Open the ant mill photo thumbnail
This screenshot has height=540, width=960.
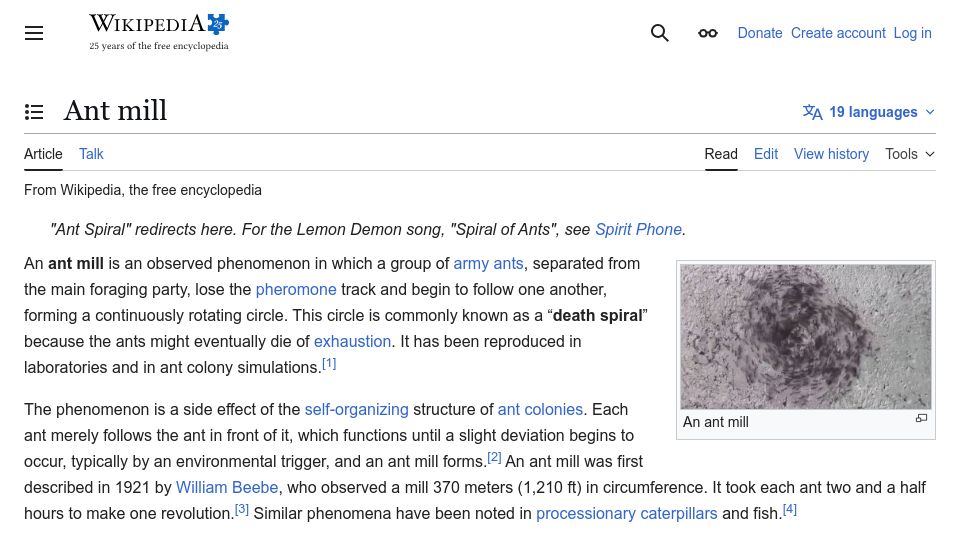pos(806,337)
